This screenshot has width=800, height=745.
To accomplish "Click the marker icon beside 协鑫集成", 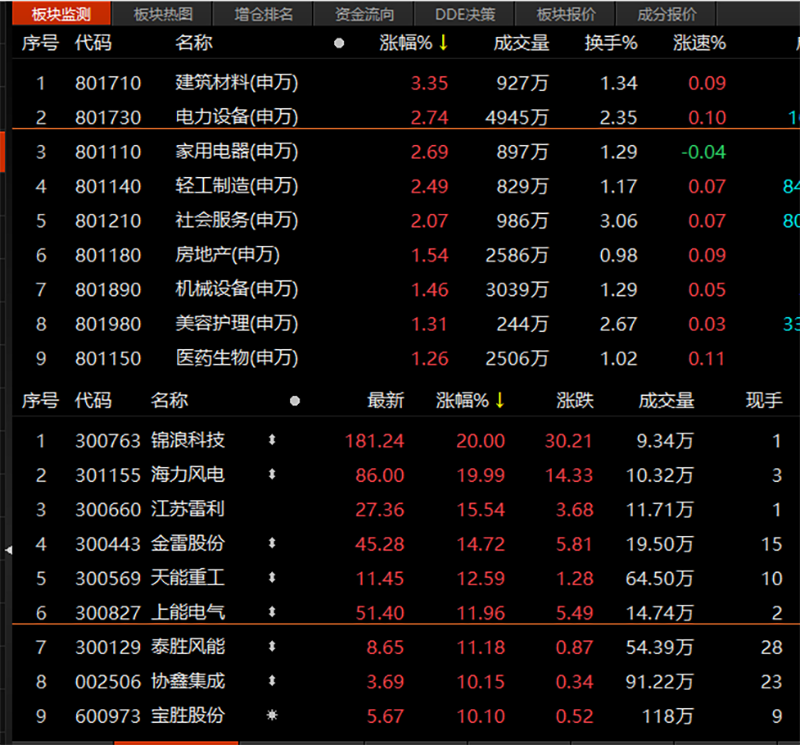I will pos(272,681).
